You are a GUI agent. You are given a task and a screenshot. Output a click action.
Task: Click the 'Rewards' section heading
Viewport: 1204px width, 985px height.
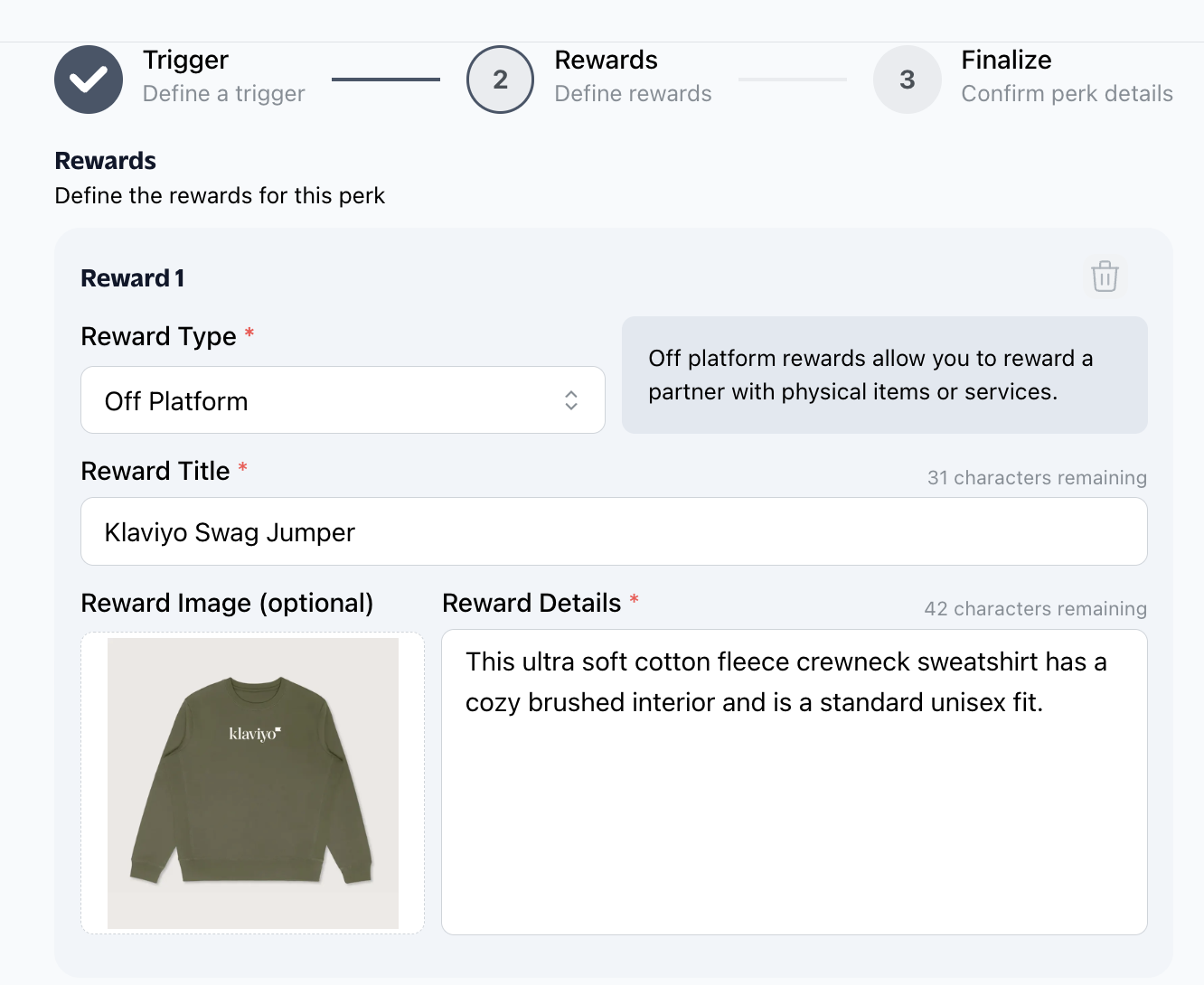pos(106,161)
